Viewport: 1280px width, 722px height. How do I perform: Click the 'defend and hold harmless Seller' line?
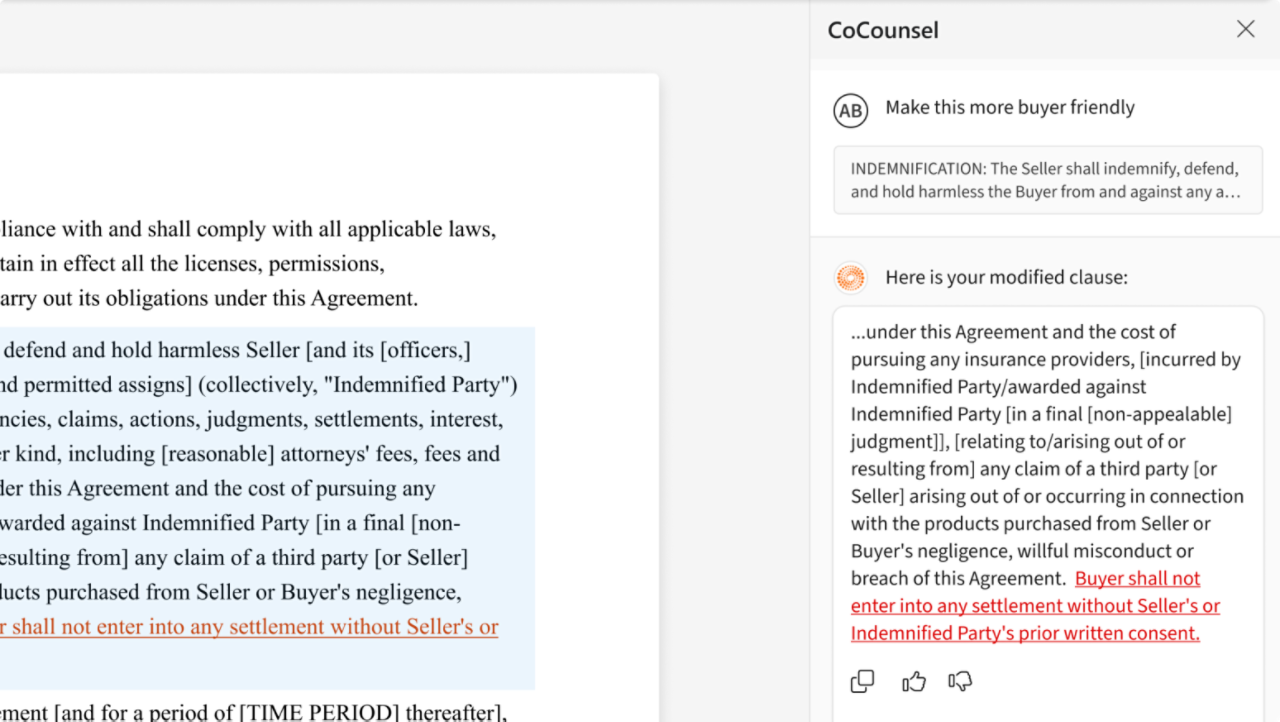(235, 350)
